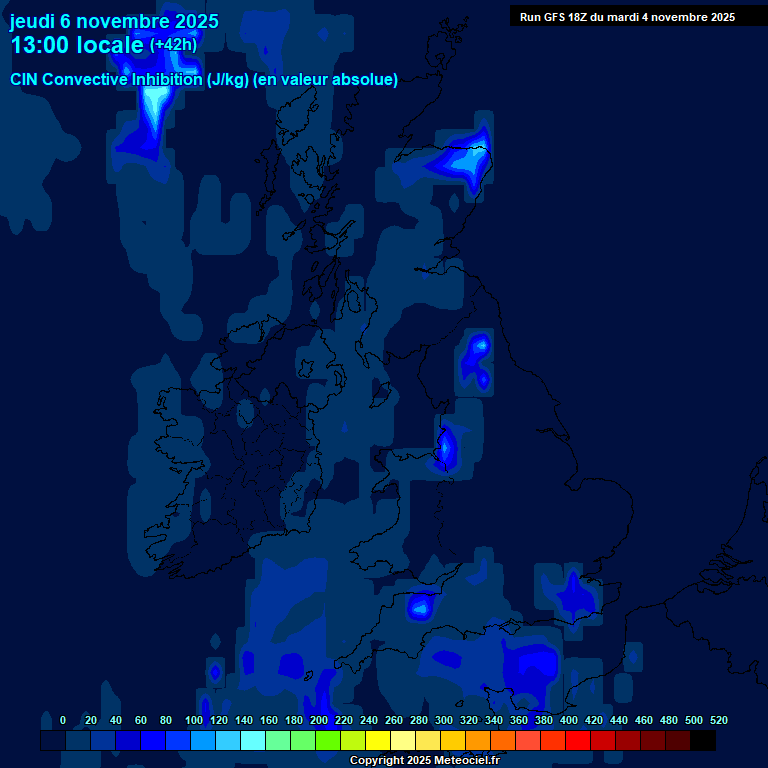The height and width of the screenshot is (768, 768).
Task: Click the darkest navy swatch at legend's left end
Action: (53, 741)
